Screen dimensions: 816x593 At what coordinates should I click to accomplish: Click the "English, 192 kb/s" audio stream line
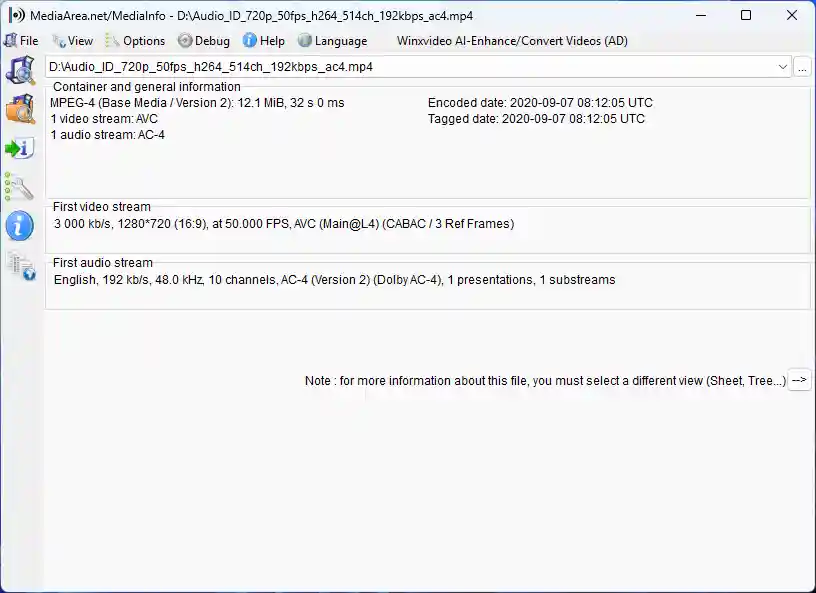tap(334, 280)
